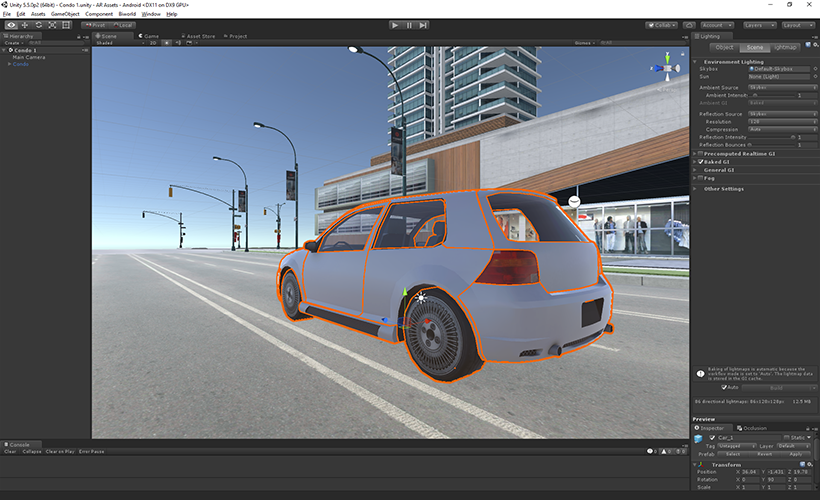Select the Hand (view) tool

tap(11, 25)
